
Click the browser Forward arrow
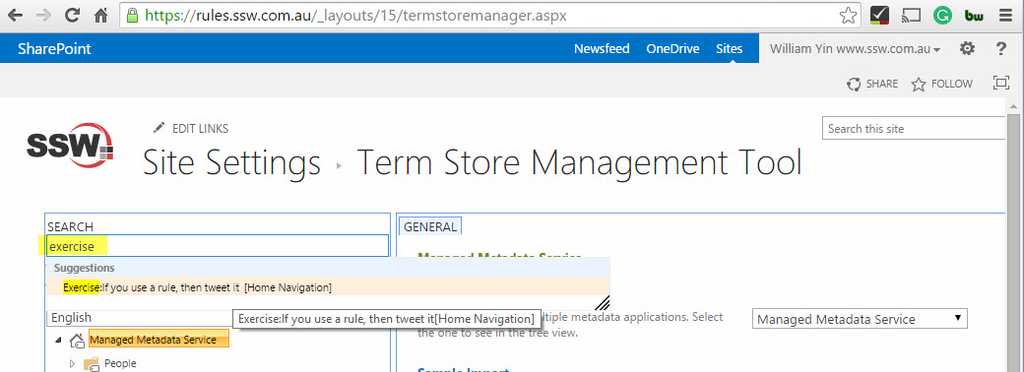click(x=43, y=15)
